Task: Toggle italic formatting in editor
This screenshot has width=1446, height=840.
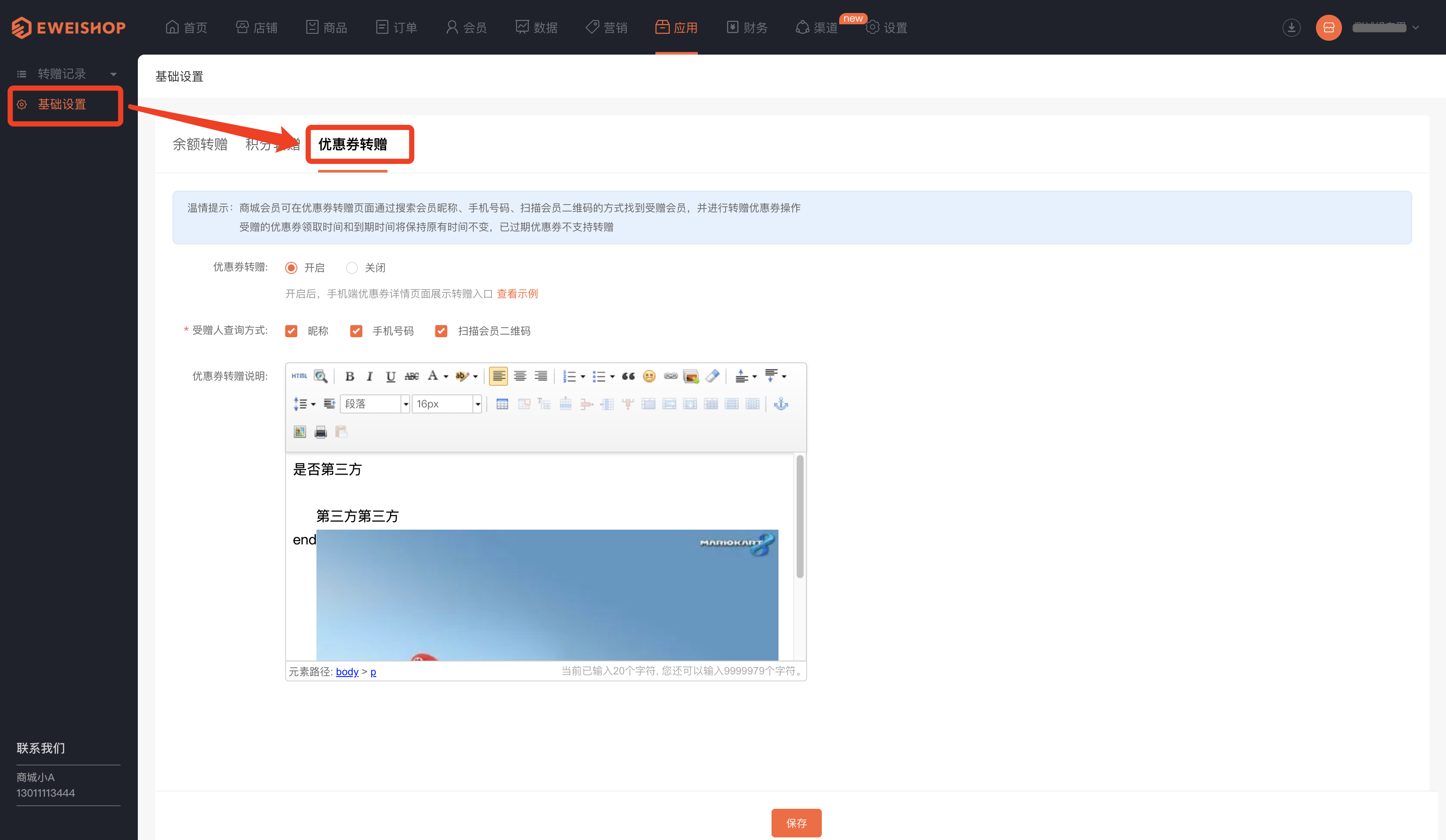Action: tap(370, 376)
